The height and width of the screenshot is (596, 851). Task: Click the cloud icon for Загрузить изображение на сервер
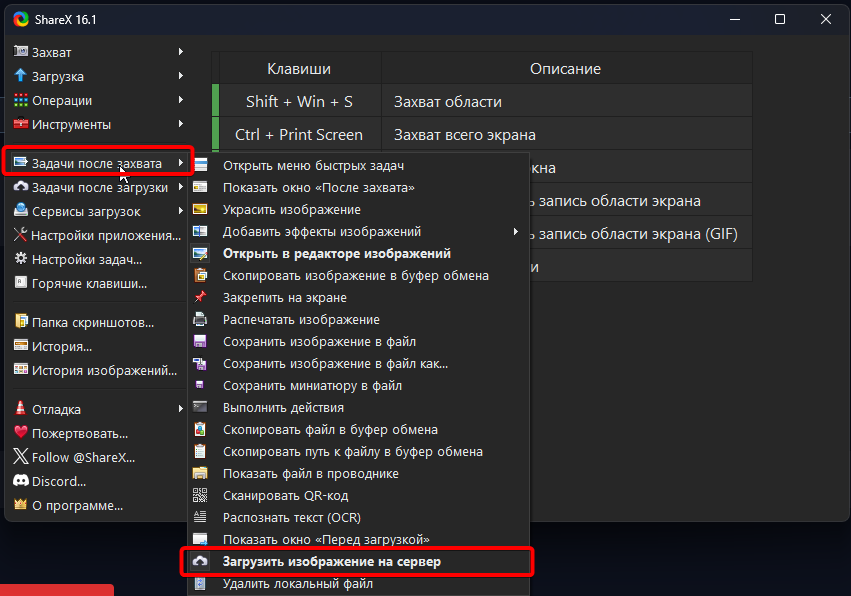click(x=200, y=561)
